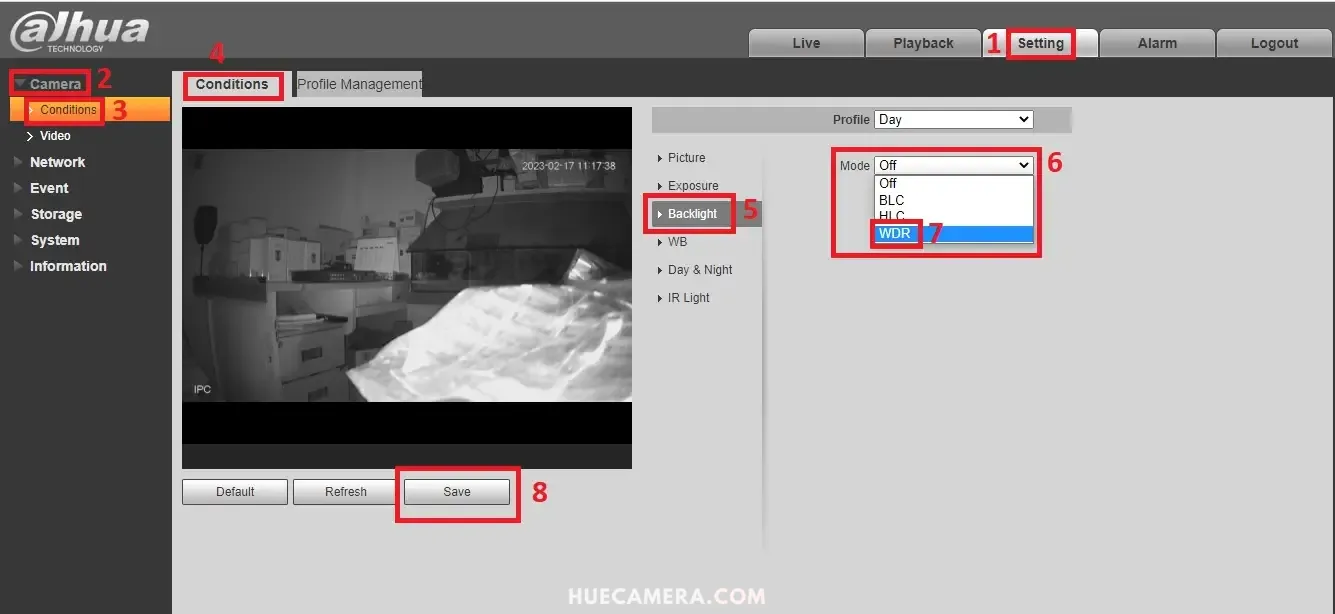Select BLC from the Mode list
1335x614 pixels.
click(890, 200)
